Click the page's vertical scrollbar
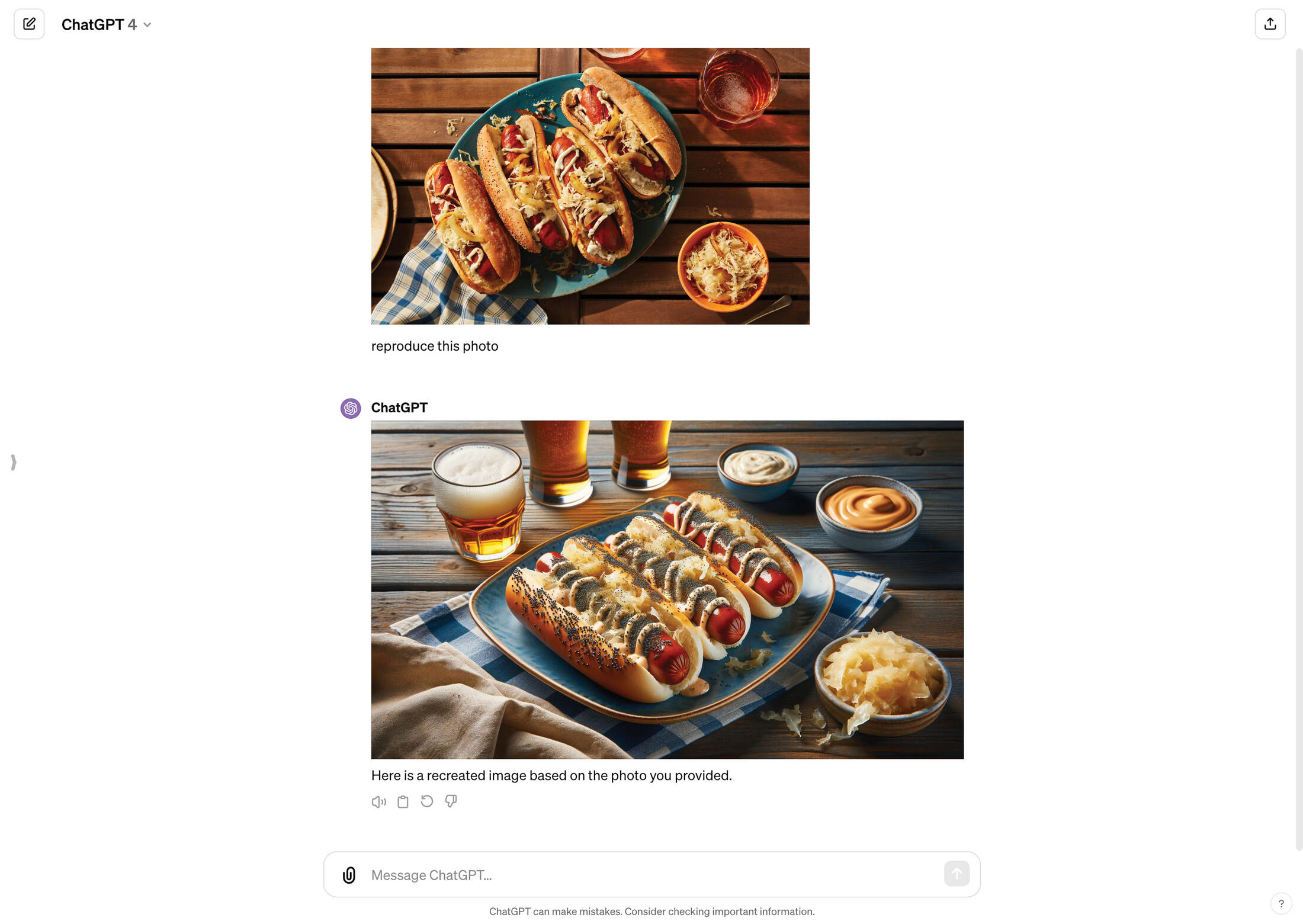Viewport: 1303px width, 924px height. 1298,450
